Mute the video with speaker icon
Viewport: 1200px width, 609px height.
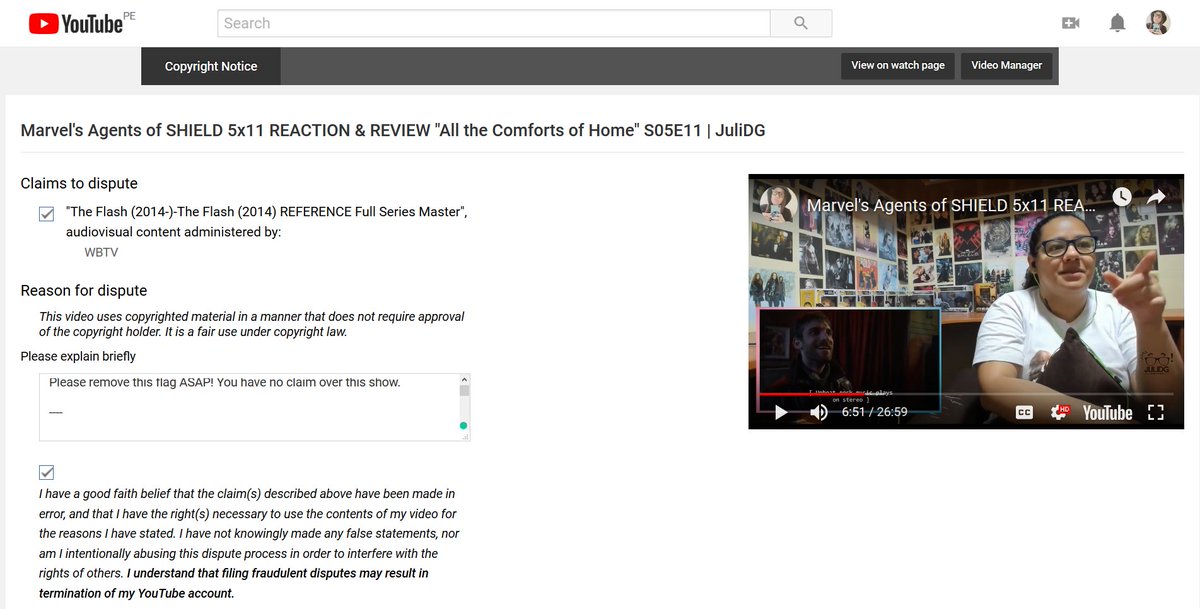pos(819,412)
